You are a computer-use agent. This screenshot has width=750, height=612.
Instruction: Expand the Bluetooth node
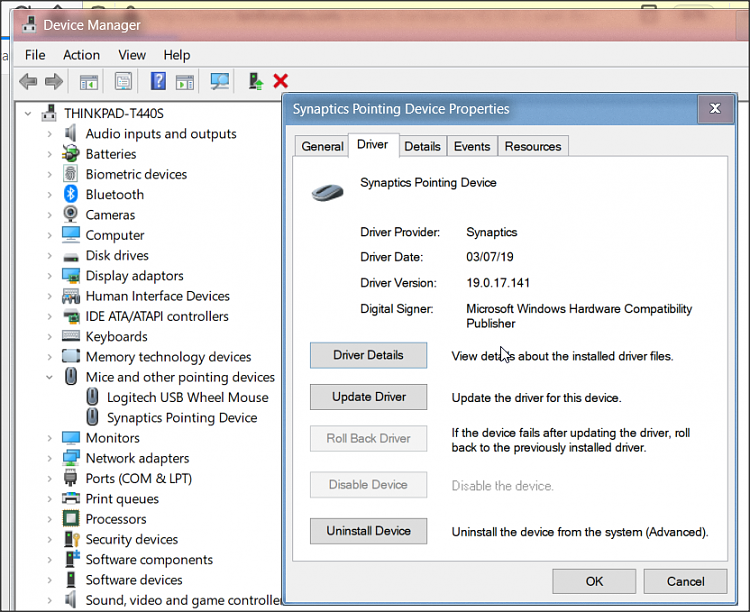pos(50,195)
